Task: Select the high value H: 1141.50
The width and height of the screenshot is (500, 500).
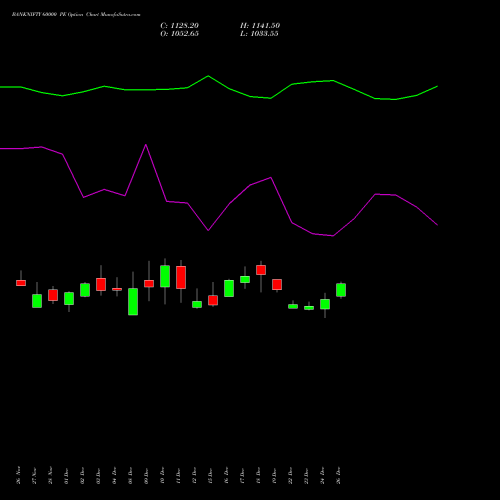Action: [260, 26]
